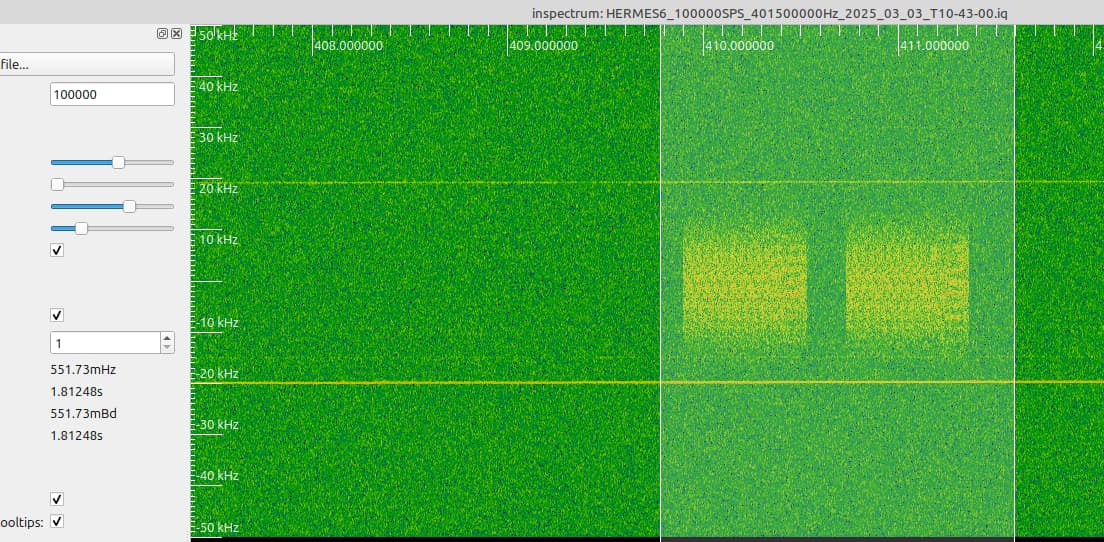The image size is (1104, 542).
Task: Grab the right white cursor line
Action: (x=1015, y=282)
